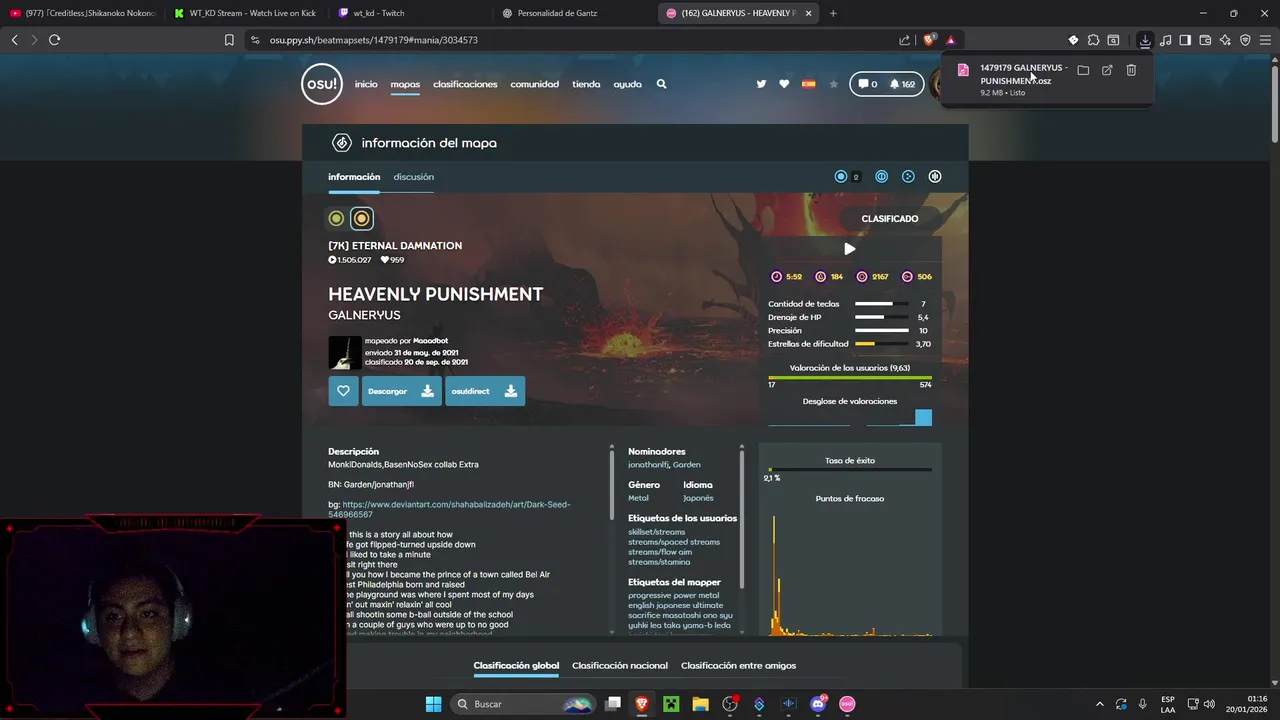1280x720 pixels.
Task: Open the tienda menu
Action: click(x=586, y=84)
